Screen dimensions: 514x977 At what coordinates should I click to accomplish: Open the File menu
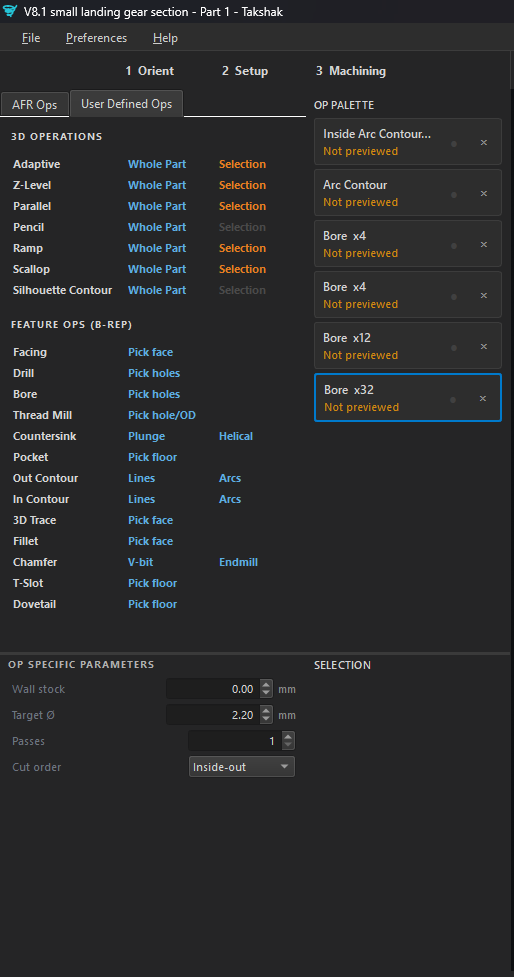[x=31, y=38]
